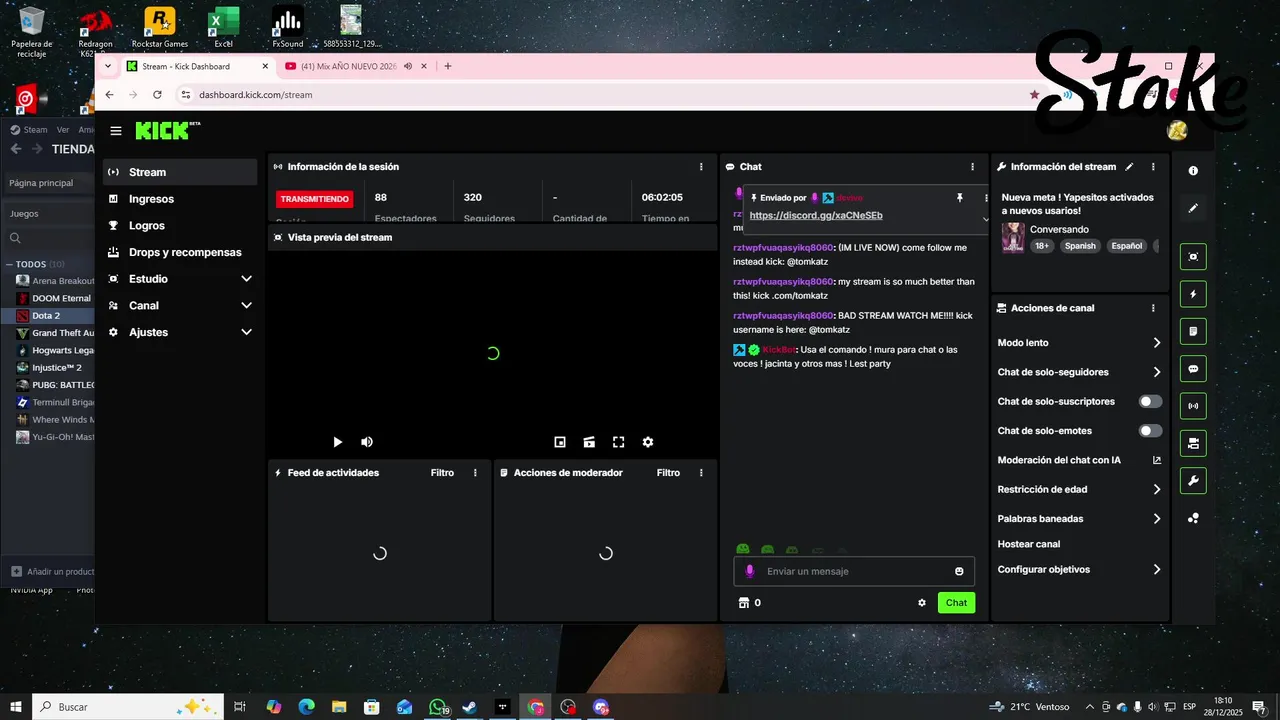Open options menu of Feed de actividades

tap(475, 473)
